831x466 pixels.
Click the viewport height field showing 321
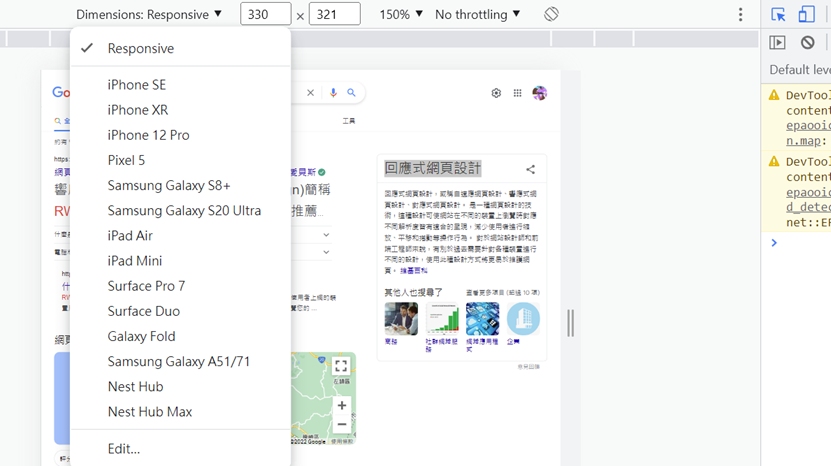334,14
